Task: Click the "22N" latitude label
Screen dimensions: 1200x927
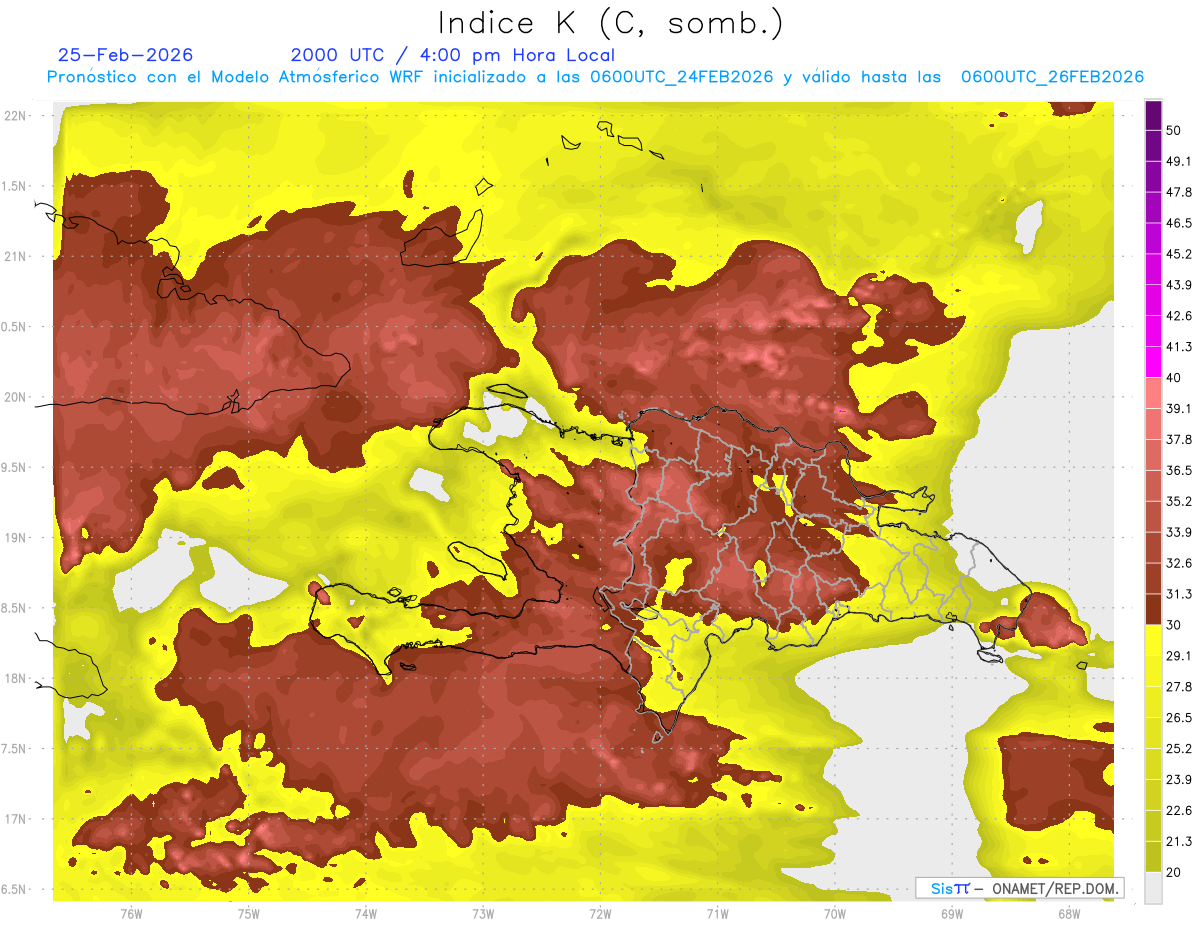Action: pos(17,116)
